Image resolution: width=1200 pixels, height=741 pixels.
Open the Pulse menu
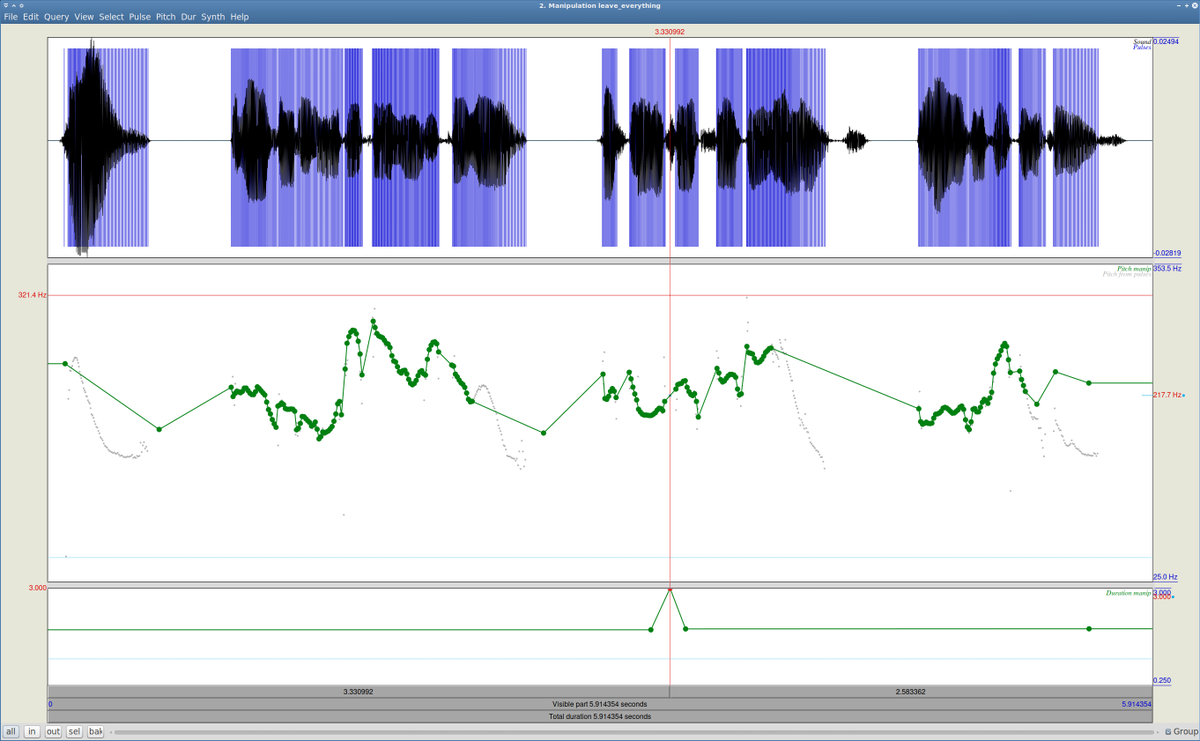[139, 17]
